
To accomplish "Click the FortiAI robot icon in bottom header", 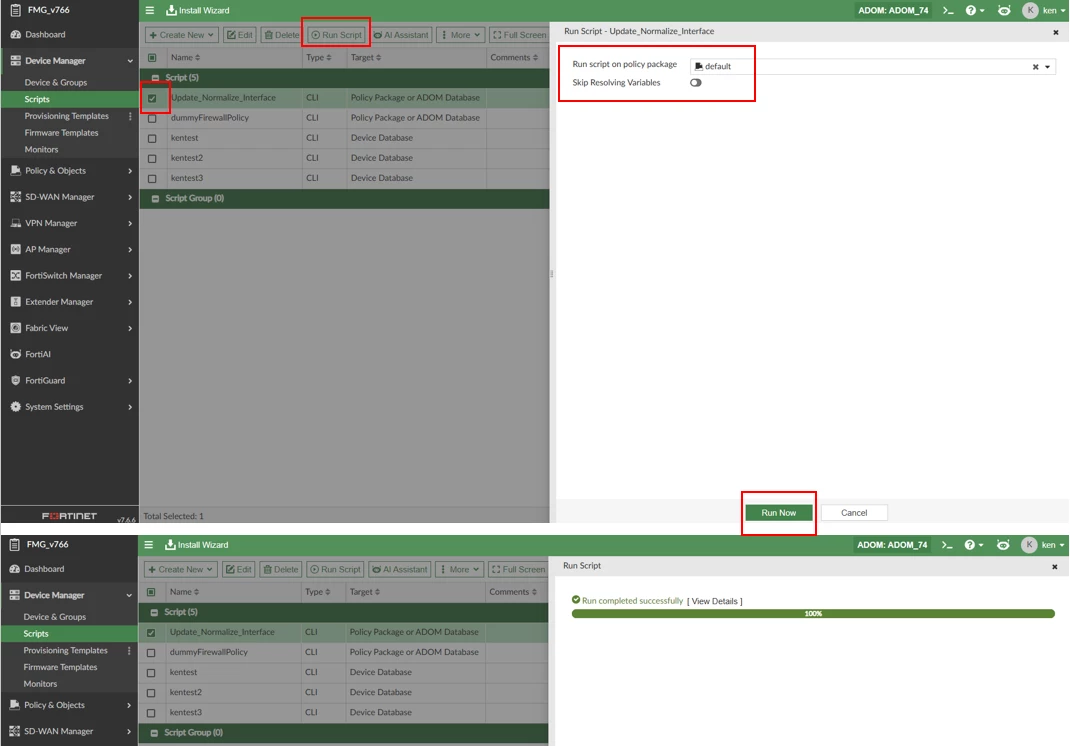I will [1002, 545].
